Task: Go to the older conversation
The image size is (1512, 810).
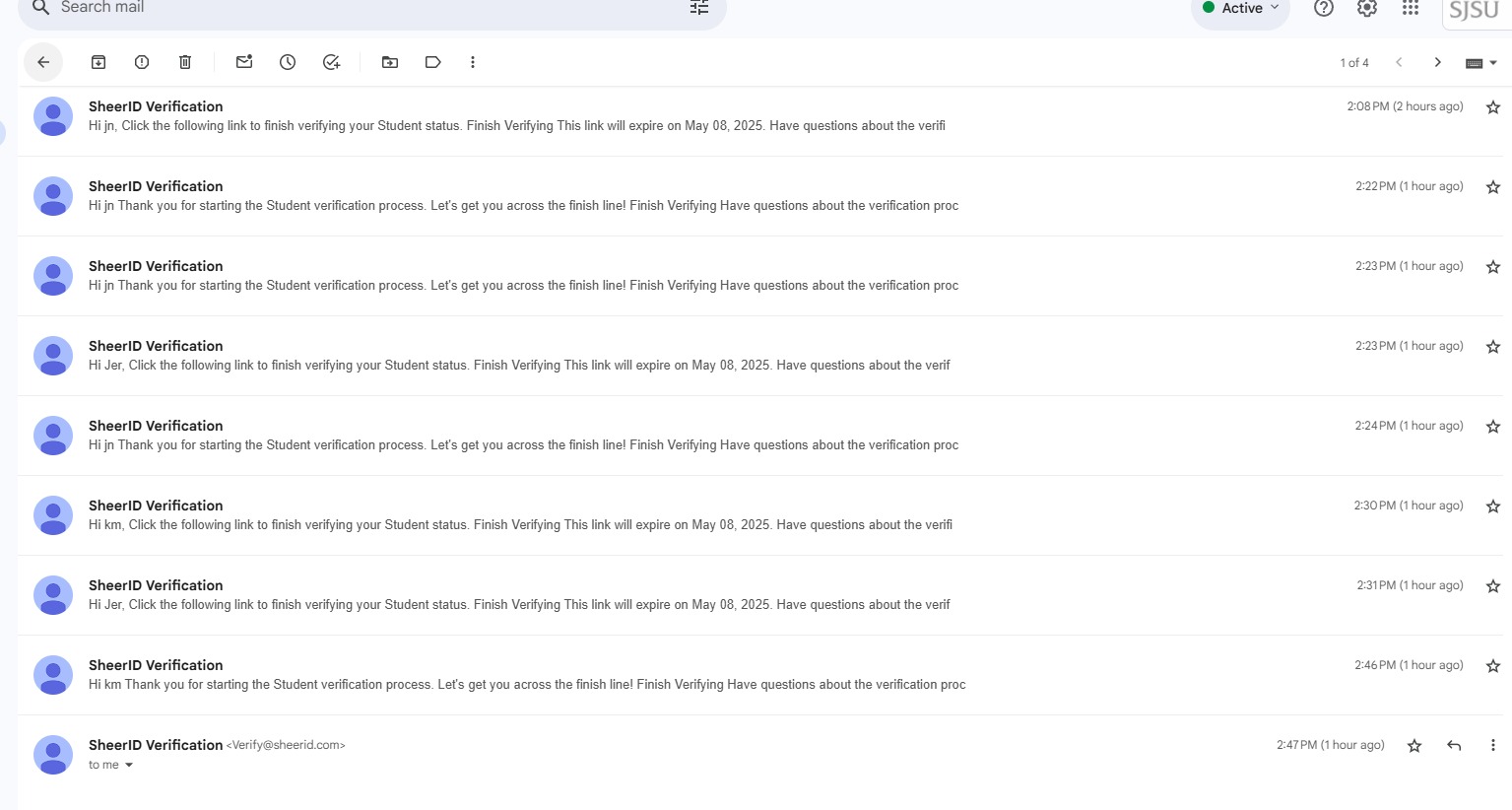Action: 1438,62
